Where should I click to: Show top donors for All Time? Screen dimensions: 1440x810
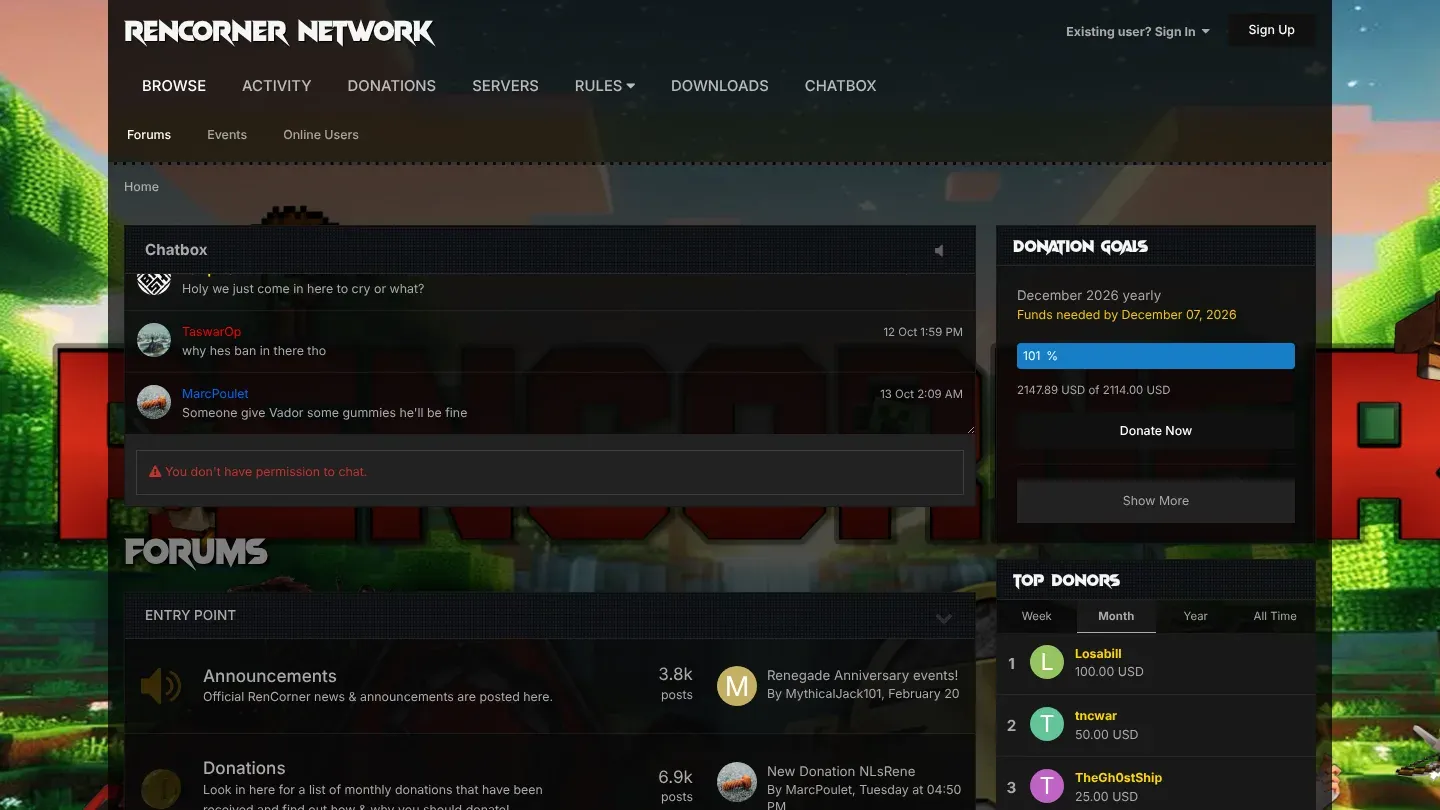[x=1275, y=616]
